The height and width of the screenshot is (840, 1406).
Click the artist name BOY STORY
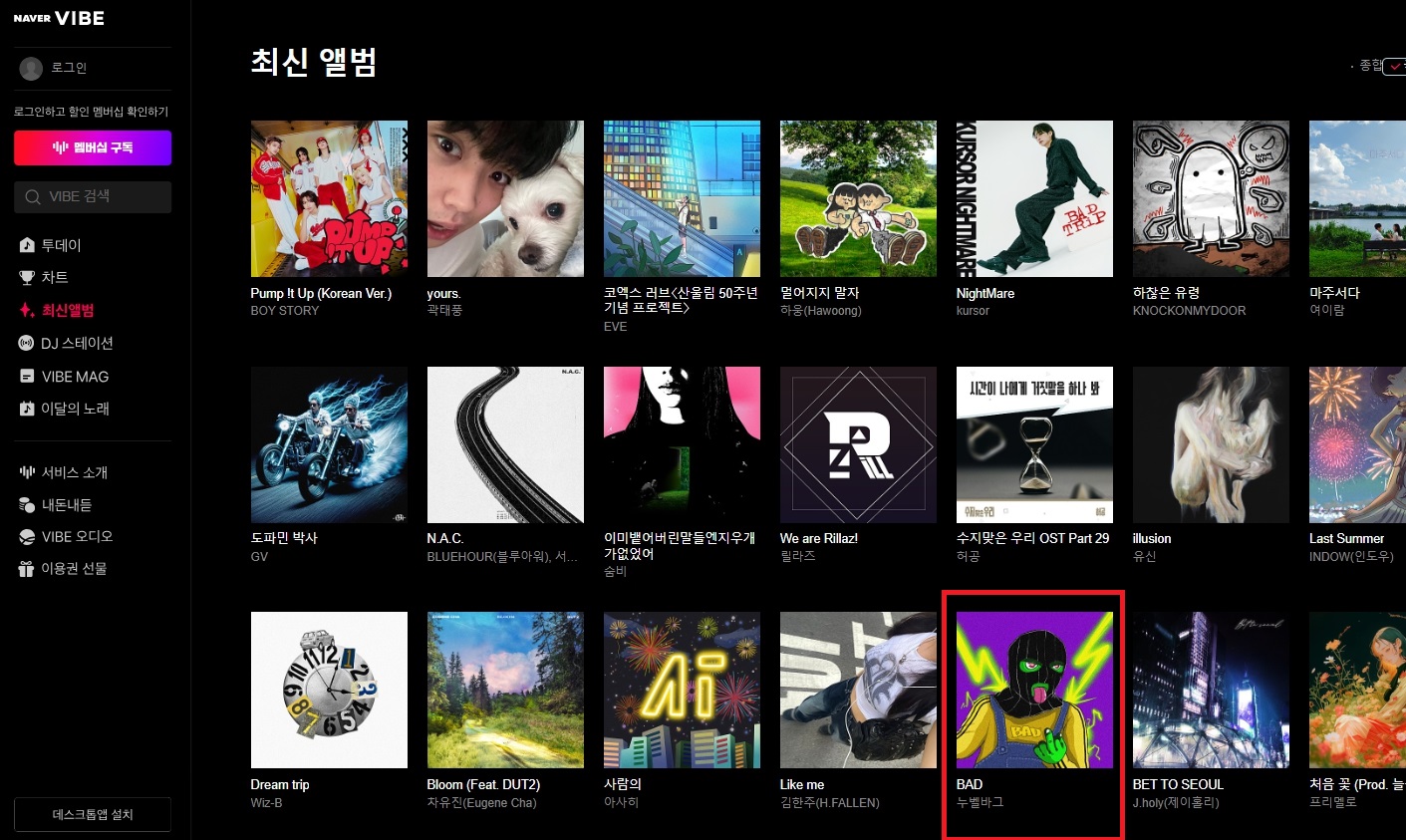click(285, 311)
